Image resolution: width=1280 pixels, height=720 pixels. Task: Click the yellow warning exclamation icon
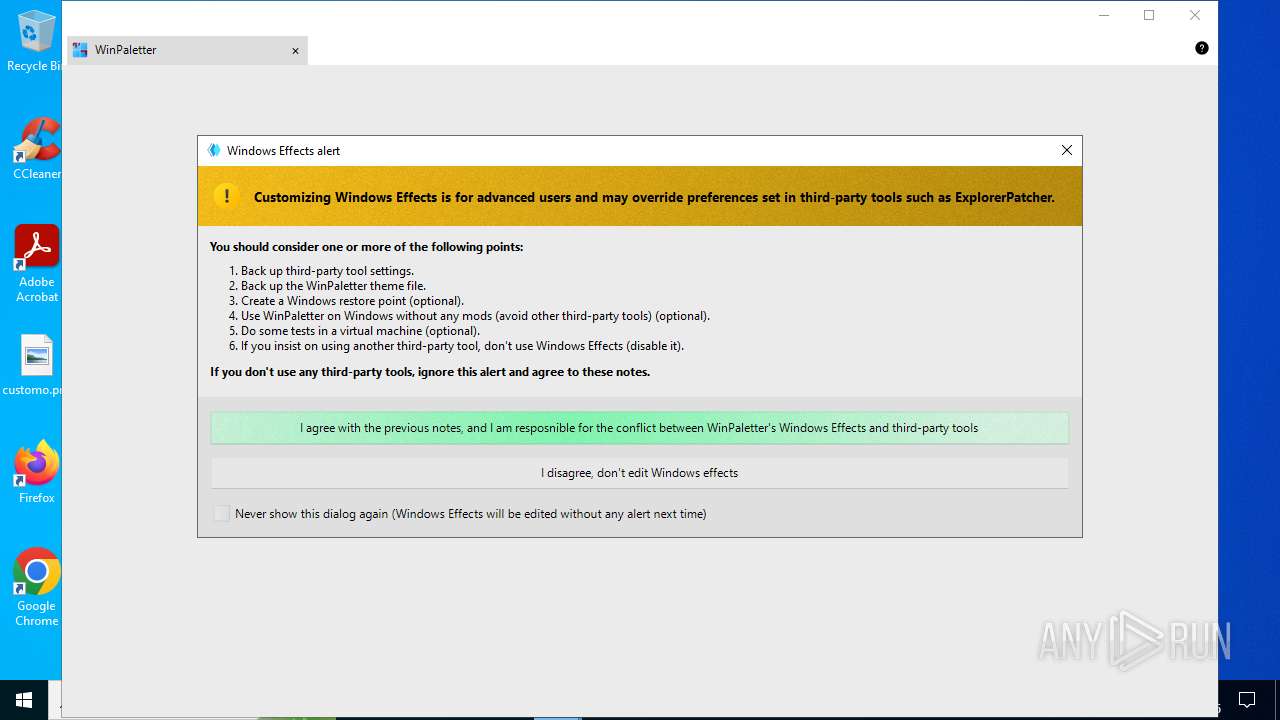[x=227, y=196]
